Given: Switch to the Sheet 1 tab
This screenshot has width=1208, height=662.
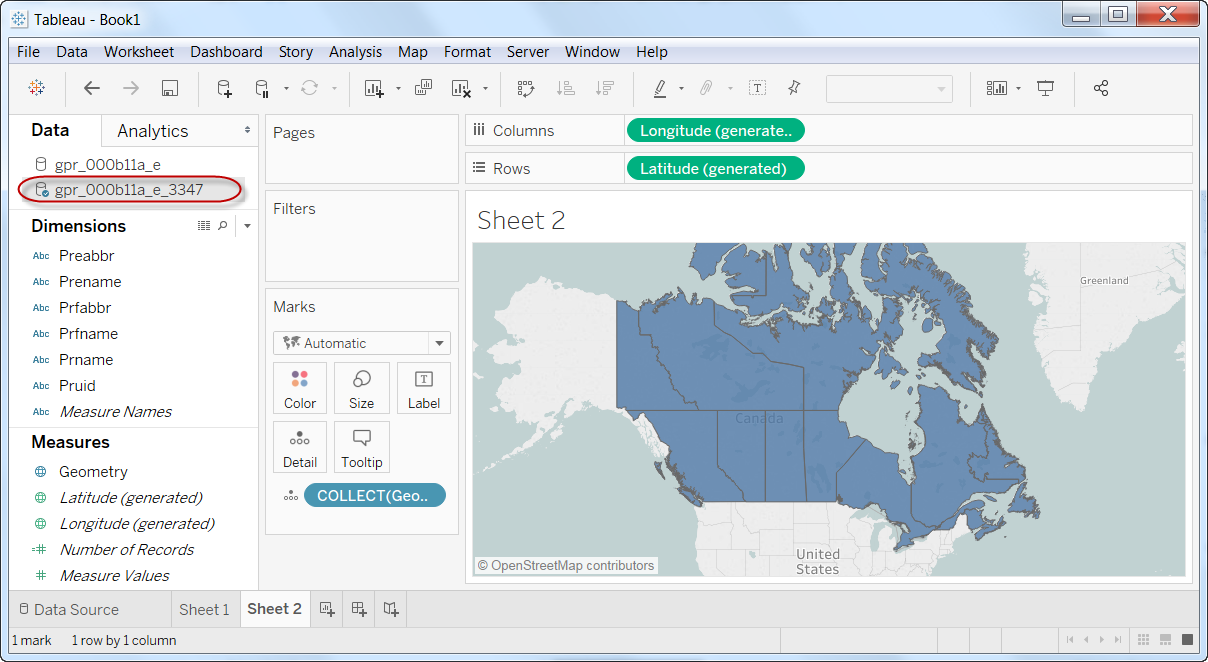Looking at the screenshot, I should [x=205, y=609].
